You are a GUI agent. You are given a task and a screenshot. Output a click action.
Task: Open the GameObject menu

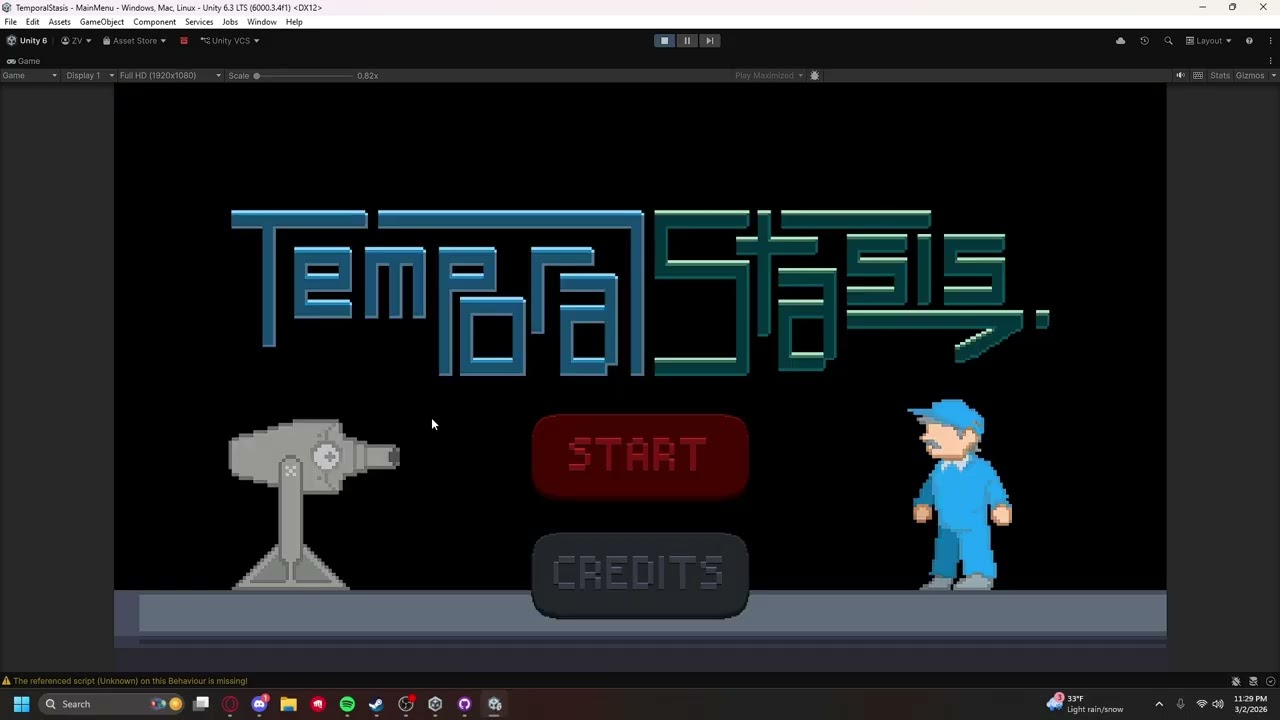click(x=102, y=22)
